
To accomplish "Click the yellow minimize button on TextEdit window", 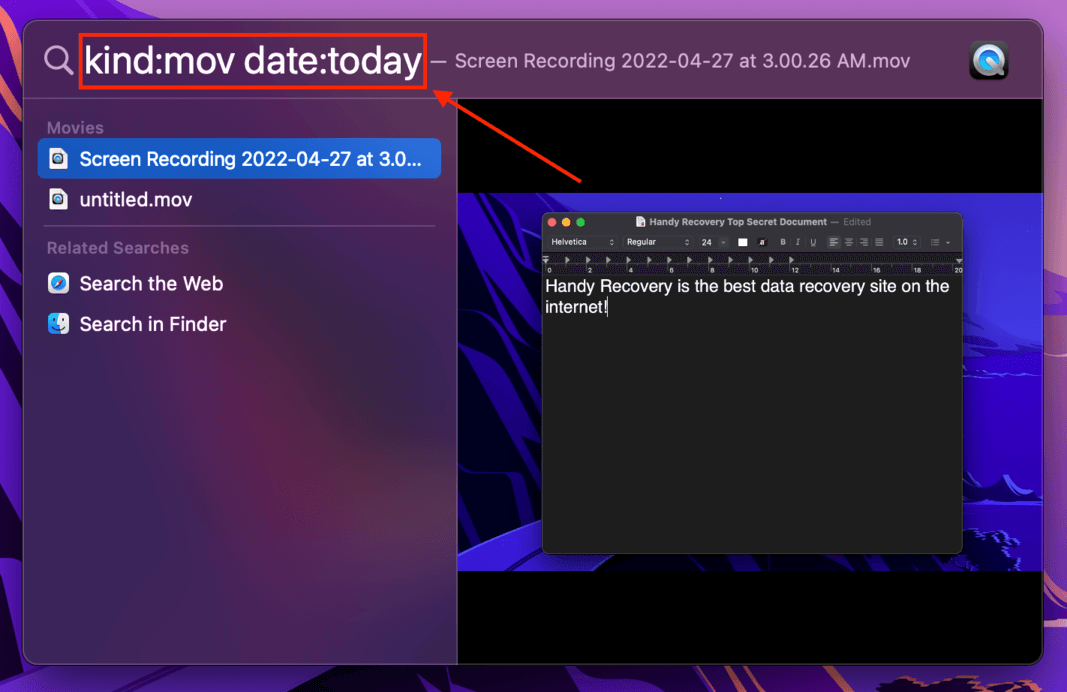I will pos(566,223).
